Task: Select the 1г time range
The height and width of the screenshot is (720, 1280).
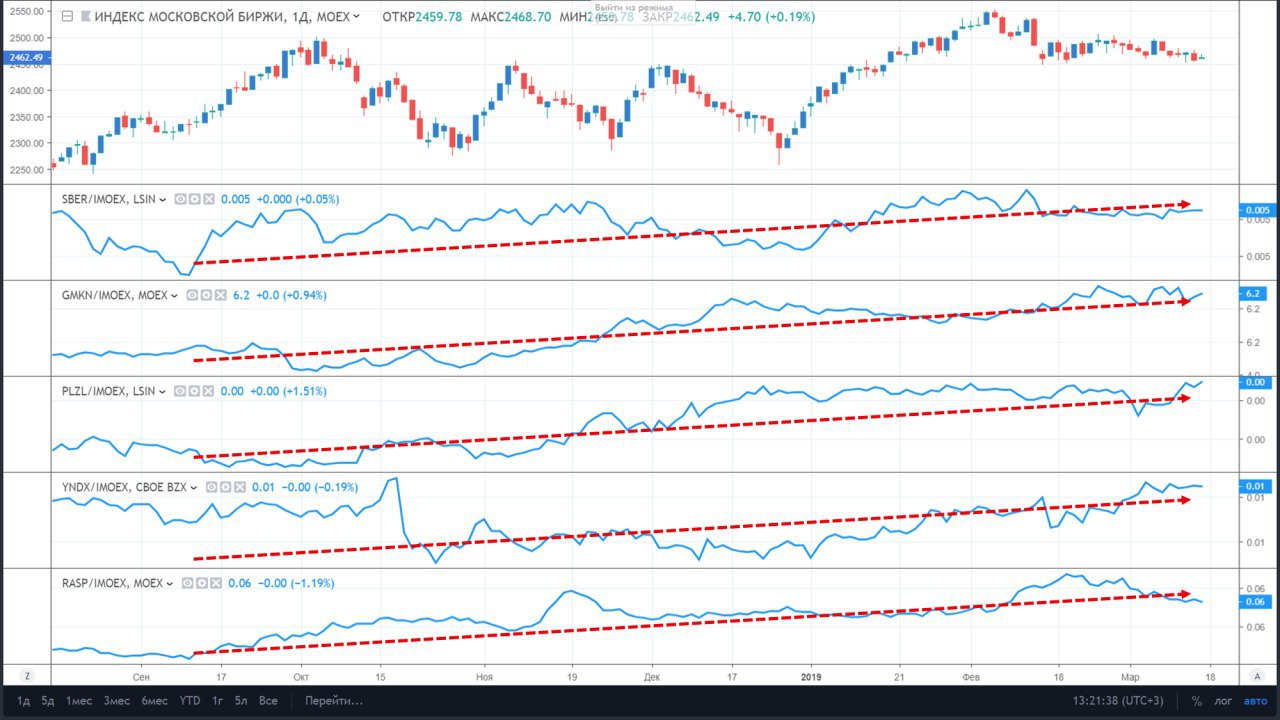Action: click(218, 701)
